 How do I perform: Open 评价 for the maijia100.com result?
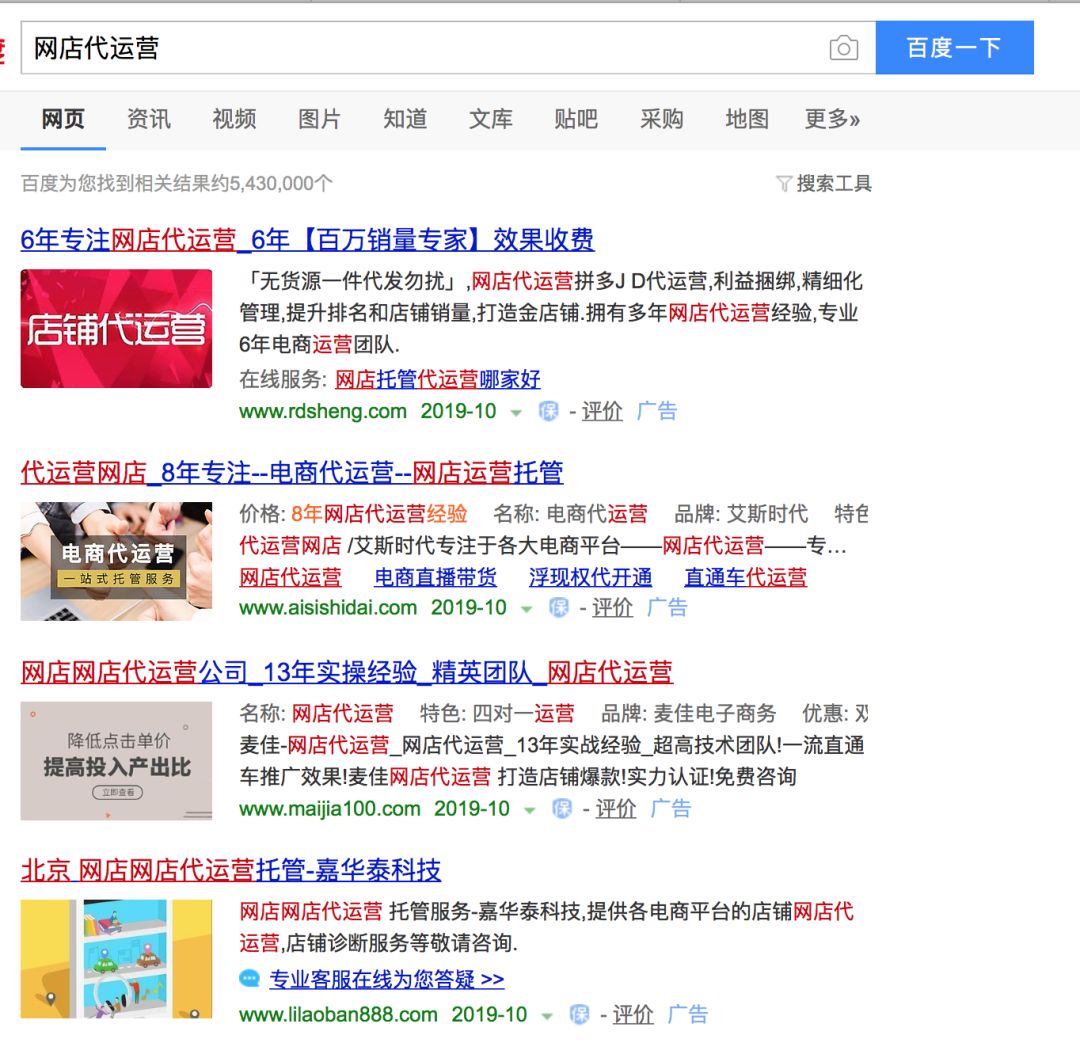(616, 809)
